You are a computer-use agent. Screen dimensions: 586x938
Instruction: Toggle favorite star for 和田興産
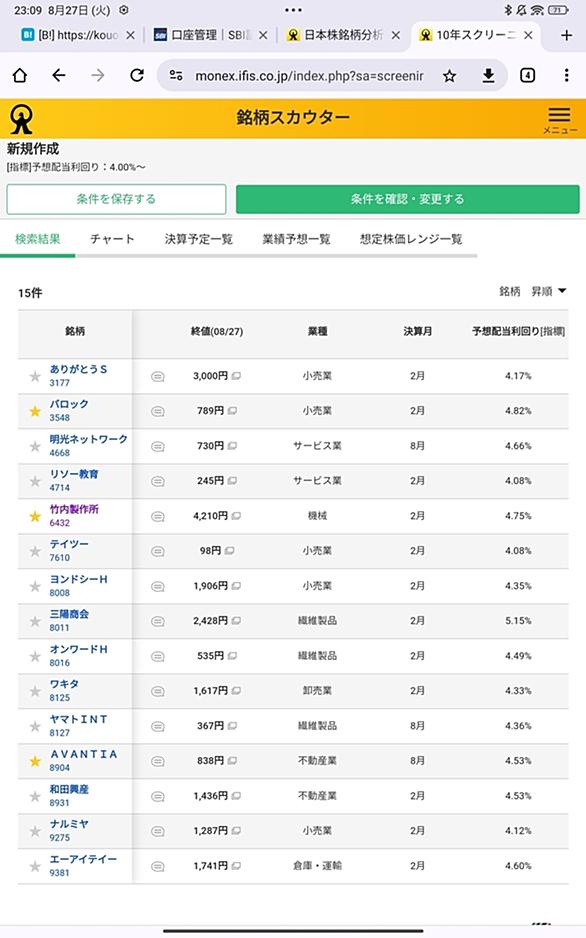click(35, 796)
